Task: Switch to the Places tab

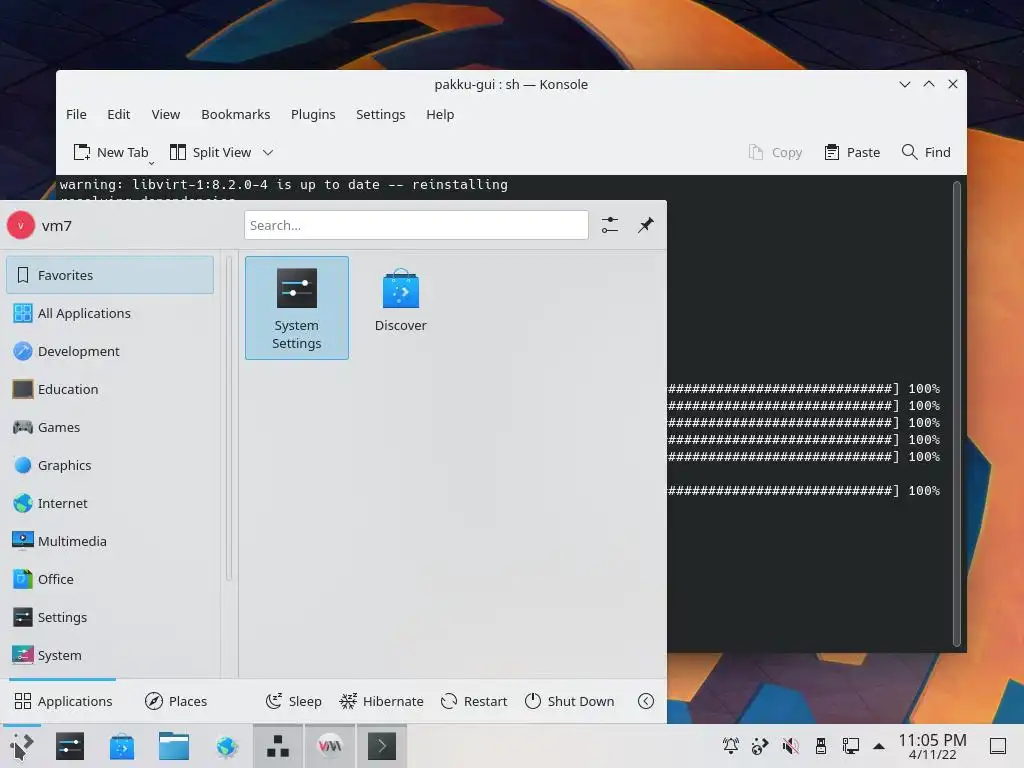Action: click(176, 701)
